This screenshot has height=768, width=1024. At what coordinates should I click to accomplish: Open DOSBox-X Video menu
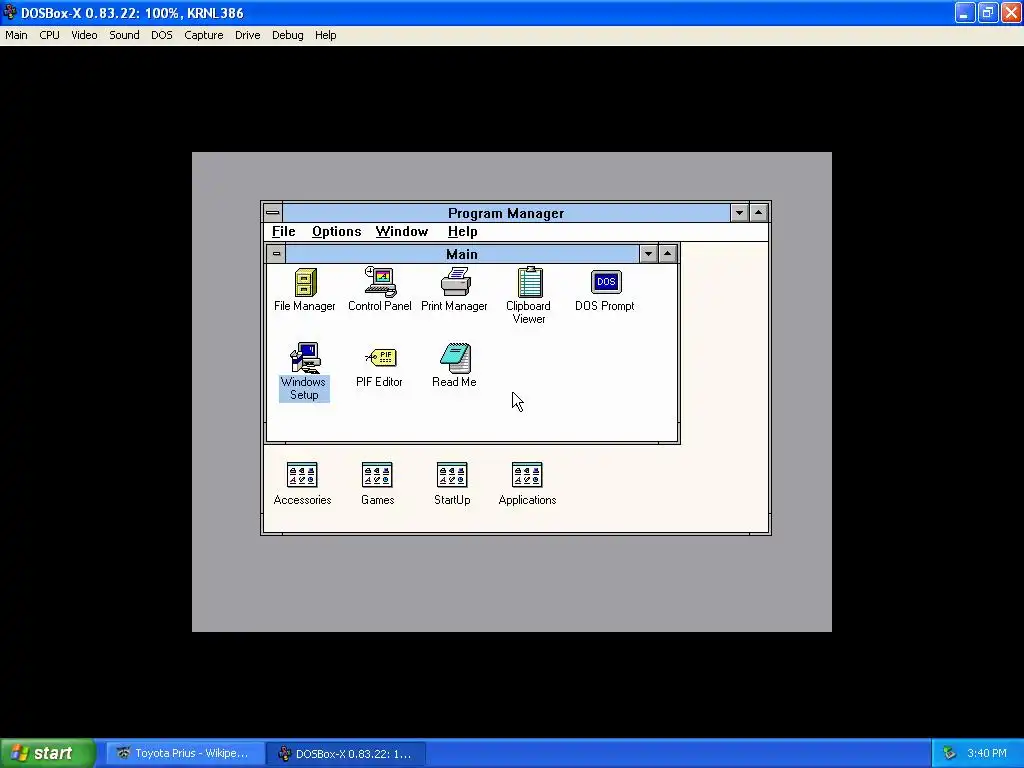[x=84, y=35]
